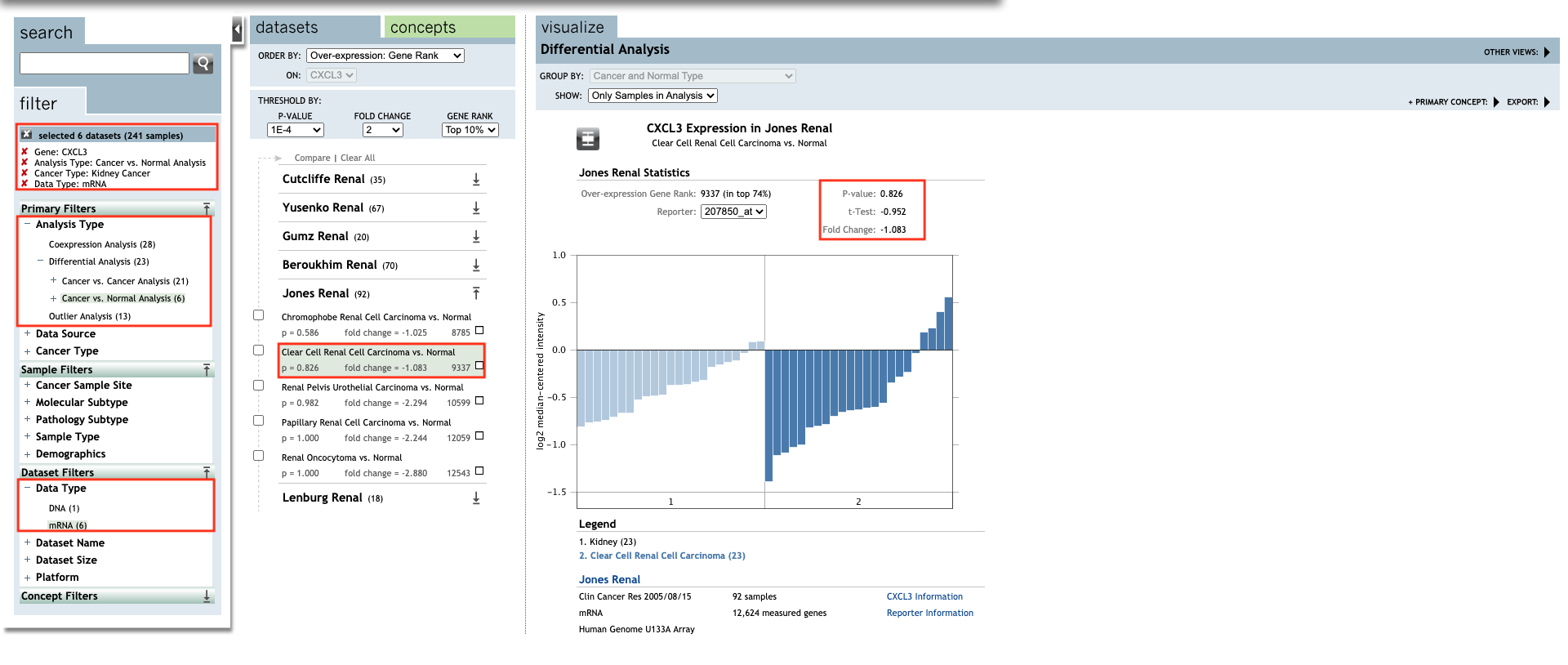Clear all selected datasets using header X
The image size is (1568, 665).
click(x=27, y=135)
